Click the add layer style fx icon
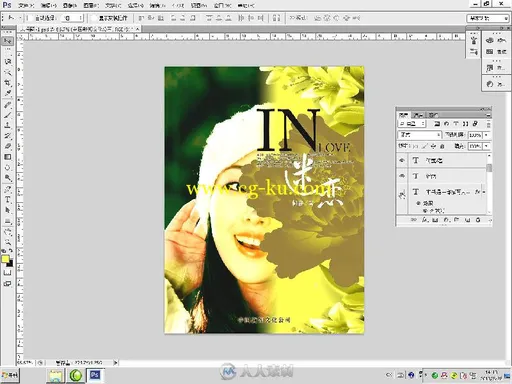The width and height of the screenshot is (512, 384). (x=425, y=220)
